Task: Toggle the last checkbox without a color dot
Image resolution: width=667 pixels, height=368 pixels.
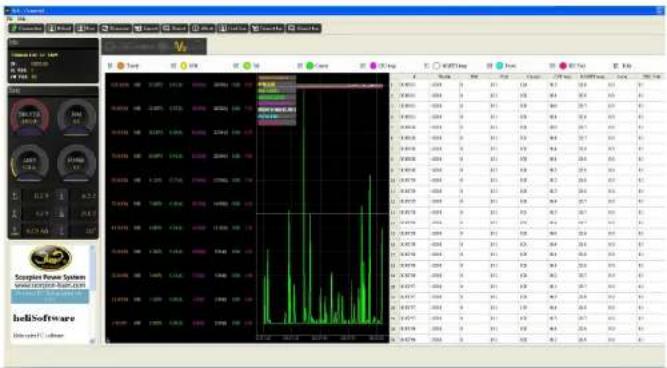Action: click(616, 66)
